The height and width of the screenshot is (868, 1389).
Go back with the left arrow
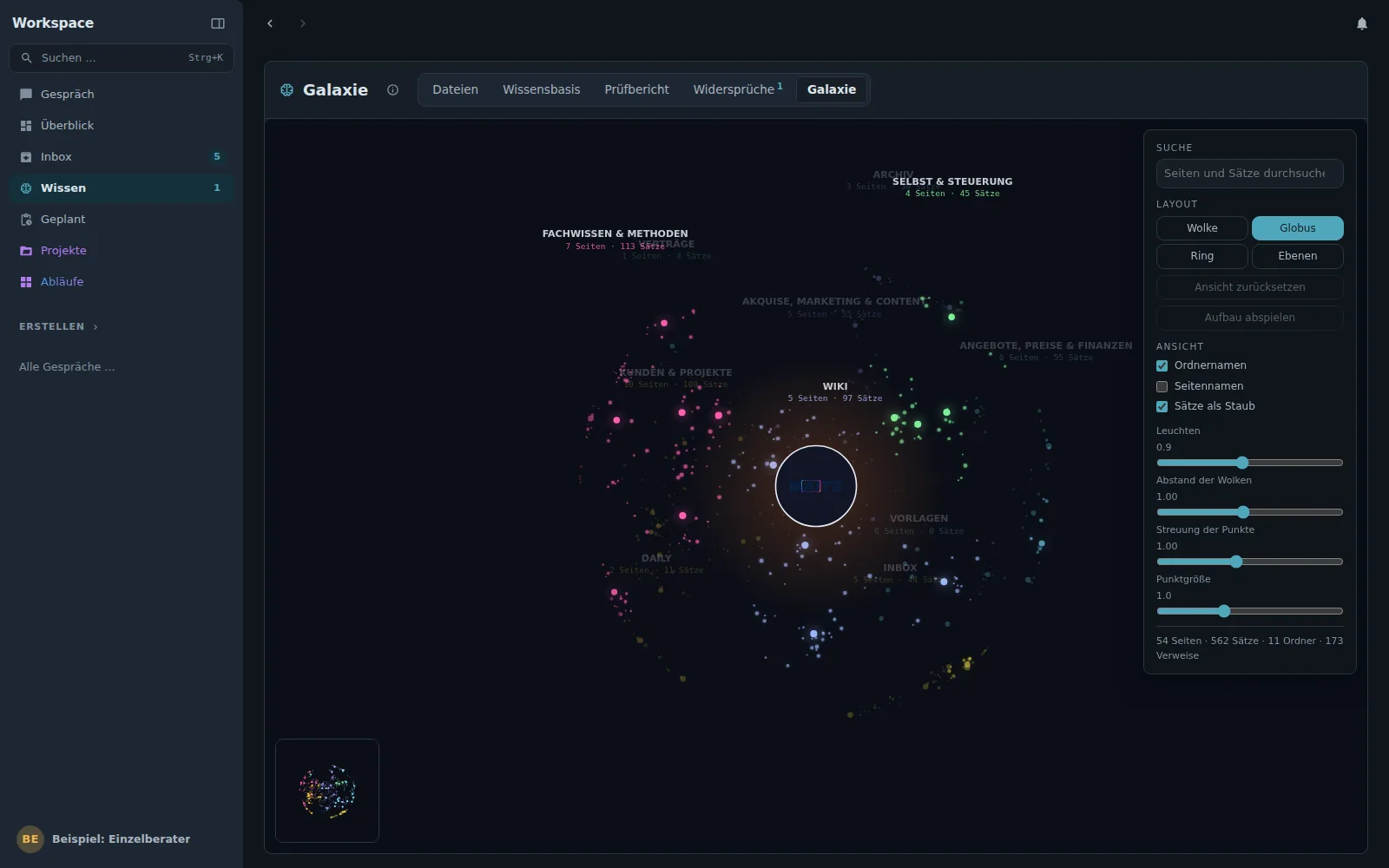click(x=270, y=23)
